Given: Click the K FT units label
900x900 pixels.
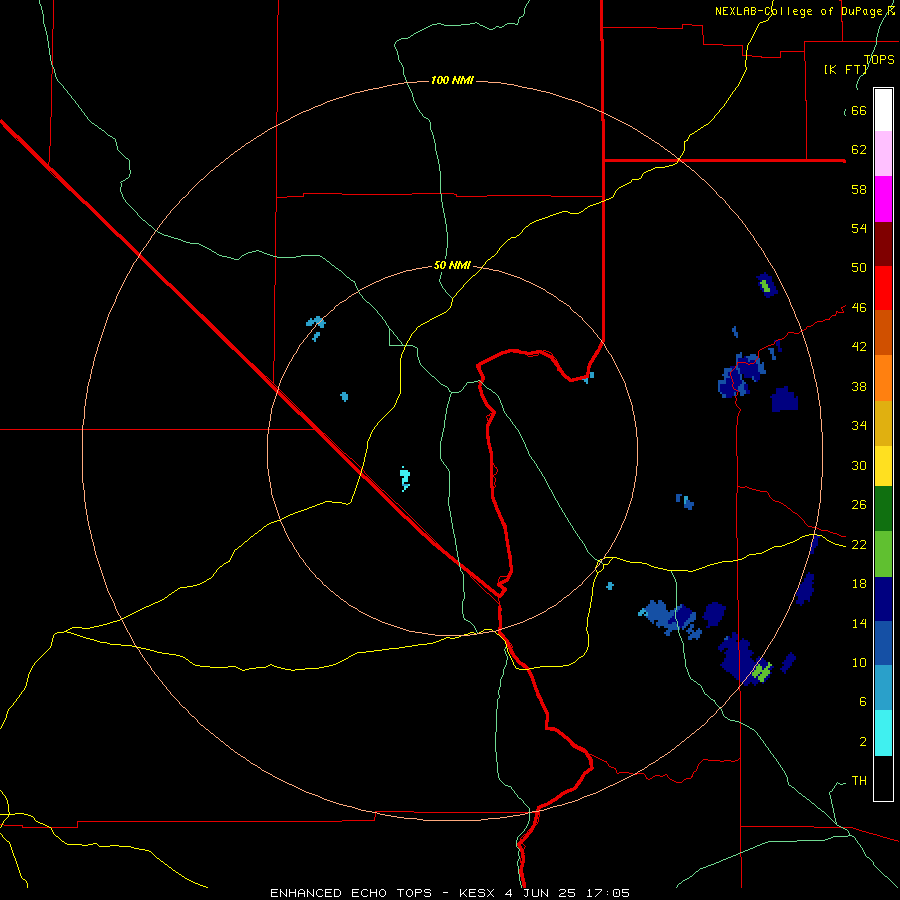Looking at the screenshot, I should point(845,70).
